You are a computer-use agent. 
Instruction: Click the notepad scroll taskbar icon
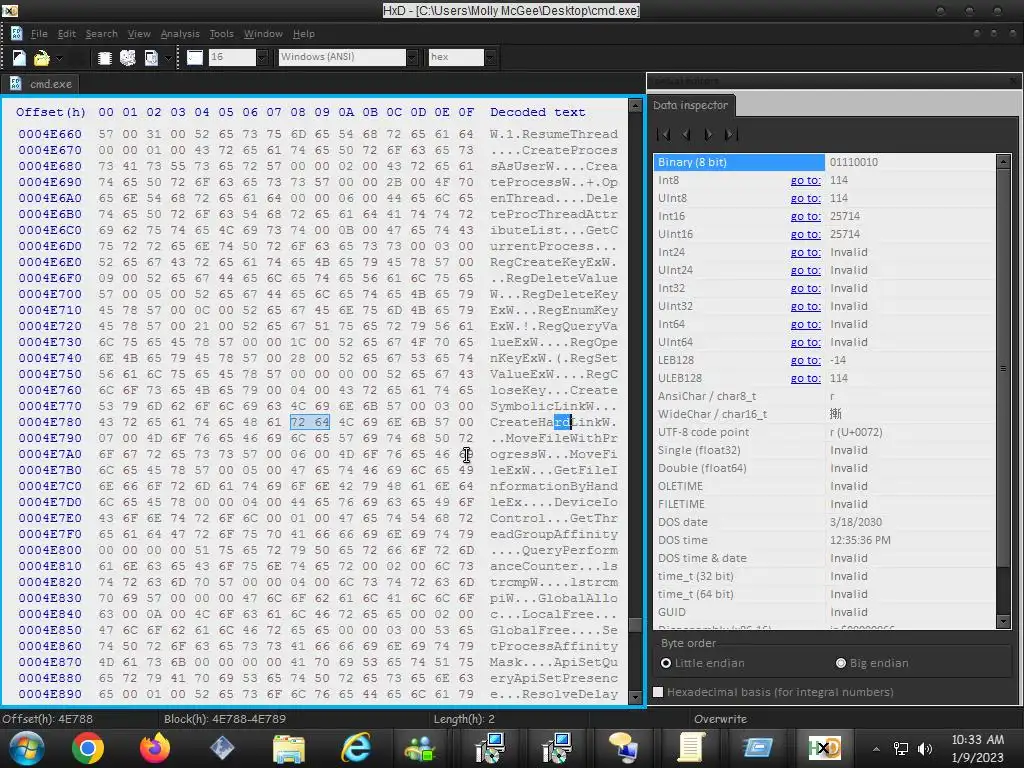(x=691, y=748)
